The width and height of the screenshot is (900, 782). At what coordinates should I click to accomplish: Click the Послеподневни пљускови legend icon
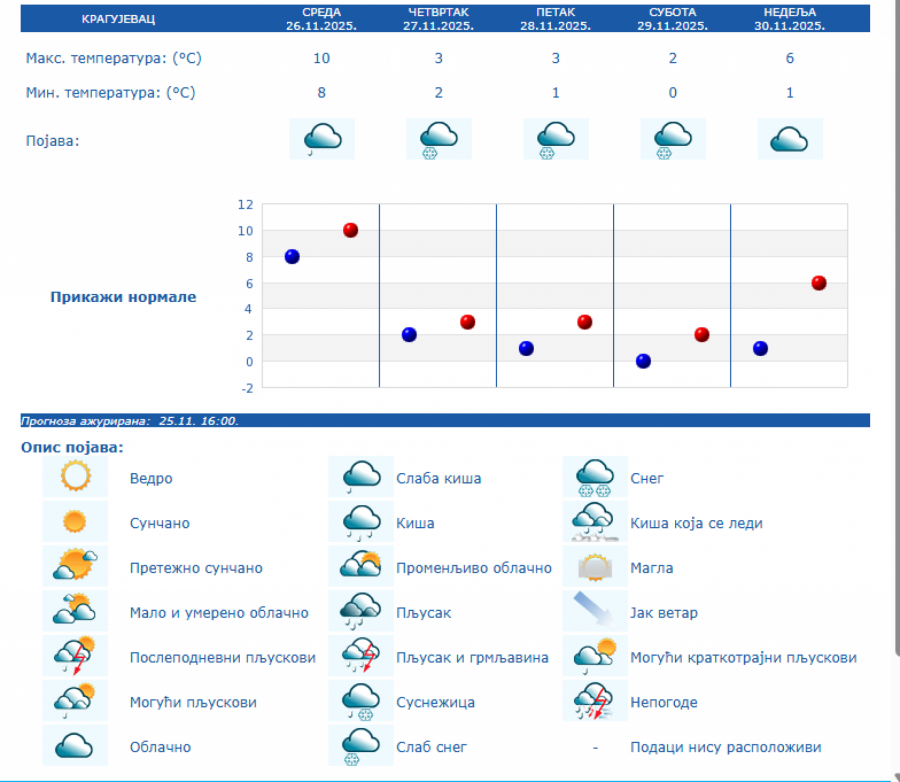[75, 657]
